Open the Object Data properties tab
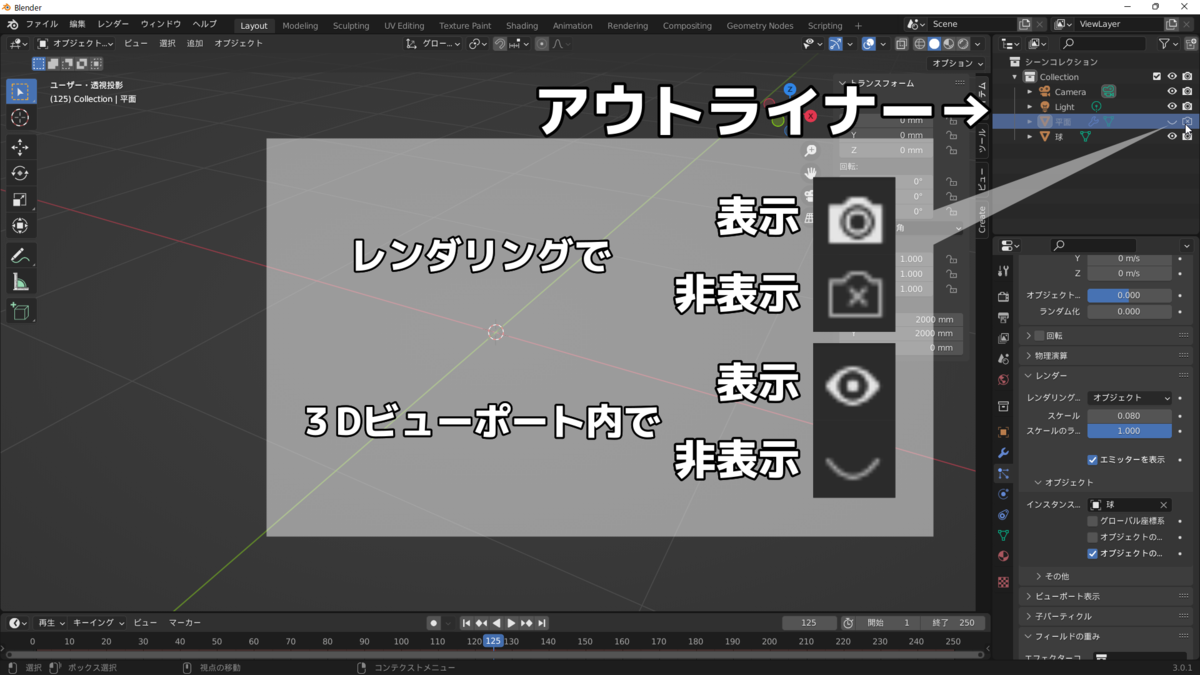Viewport: 1200px width, 675px height. coord(1003,536)
